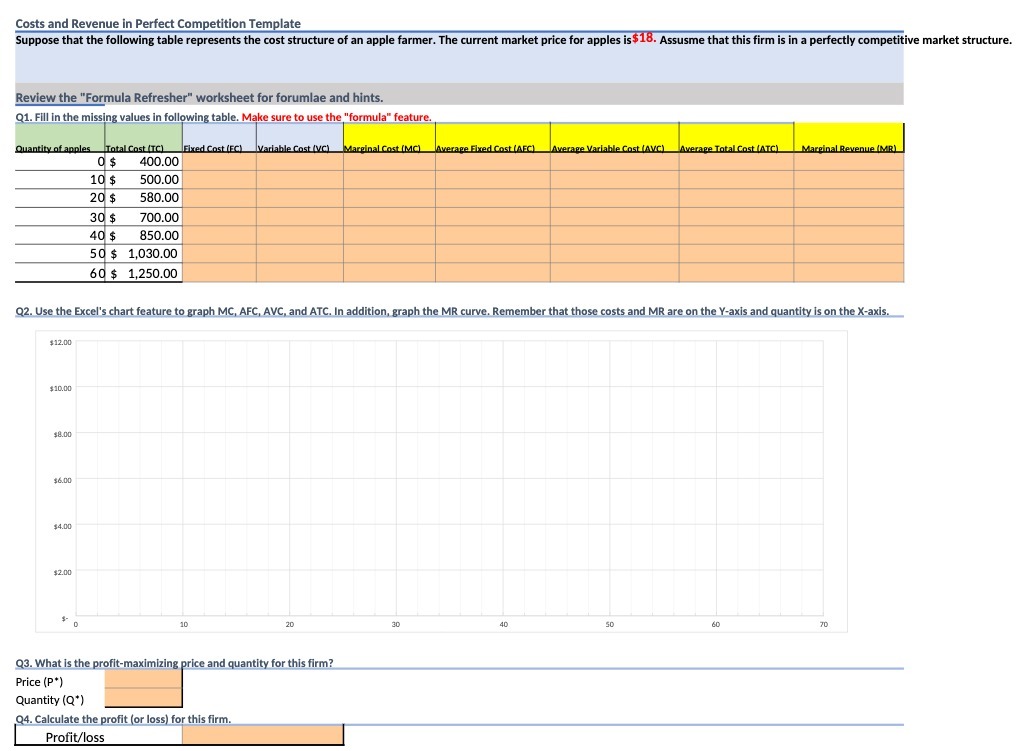This screenshot has height=751, width=1035.
Task: Select the Quantity (Q*) answer cell
Action: [x=143, y=698]
